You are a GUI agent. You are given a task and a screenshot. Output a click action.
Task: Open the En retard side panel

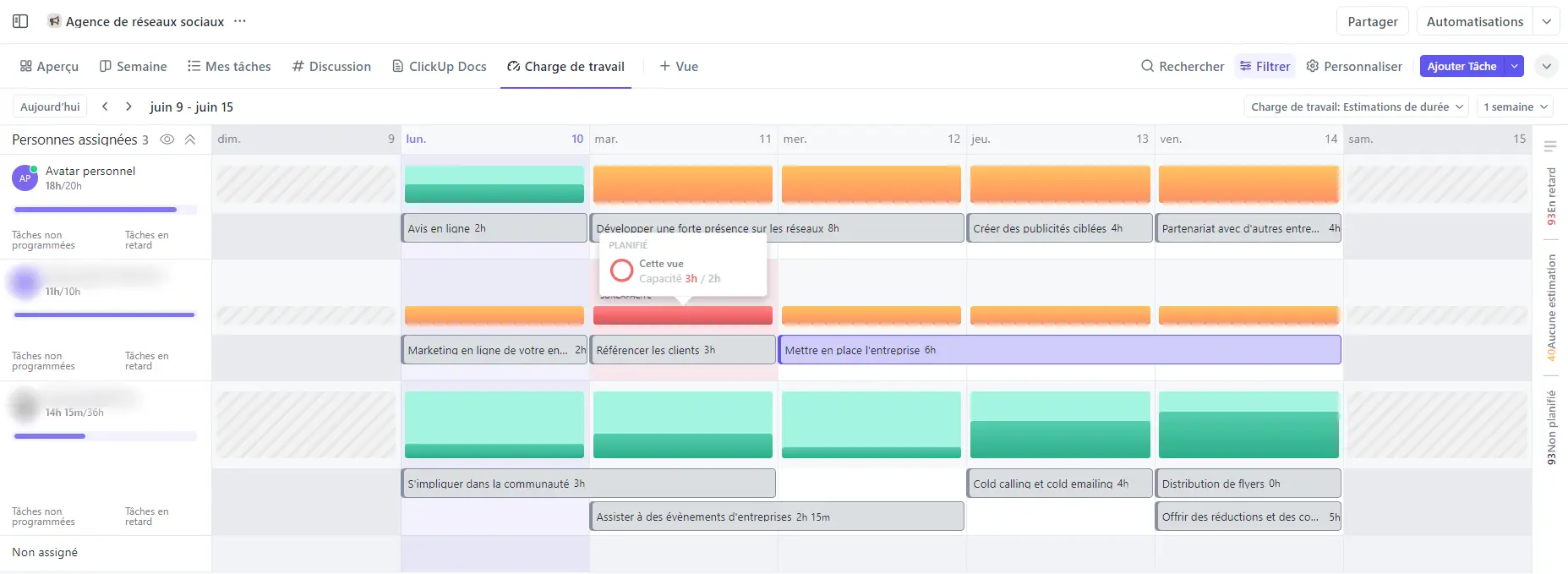[x=1551, y=196]
